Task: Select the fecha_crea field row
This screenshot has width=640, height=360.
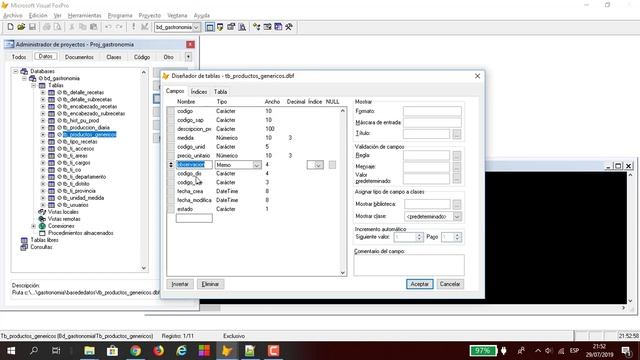Action: (x=253, y=191)
